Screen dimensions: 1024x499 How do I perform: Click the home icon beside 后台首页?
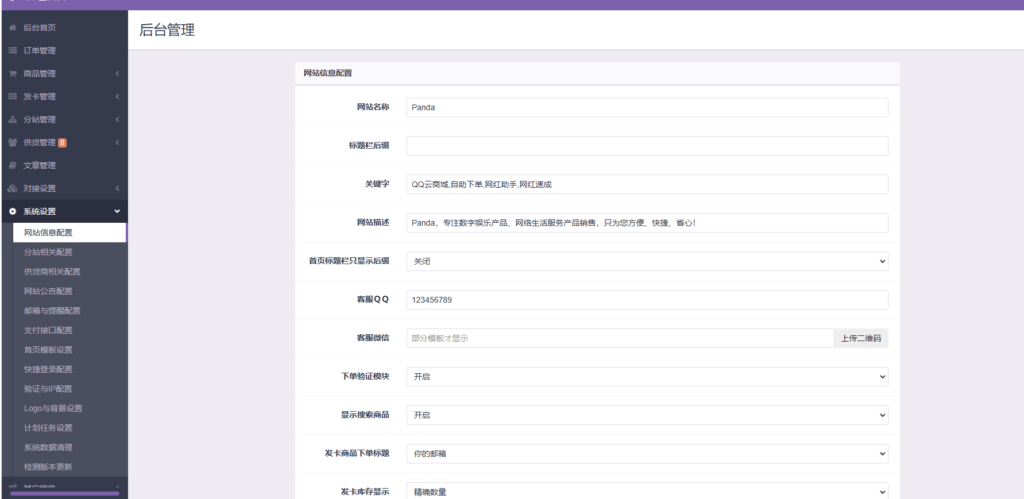12,28
